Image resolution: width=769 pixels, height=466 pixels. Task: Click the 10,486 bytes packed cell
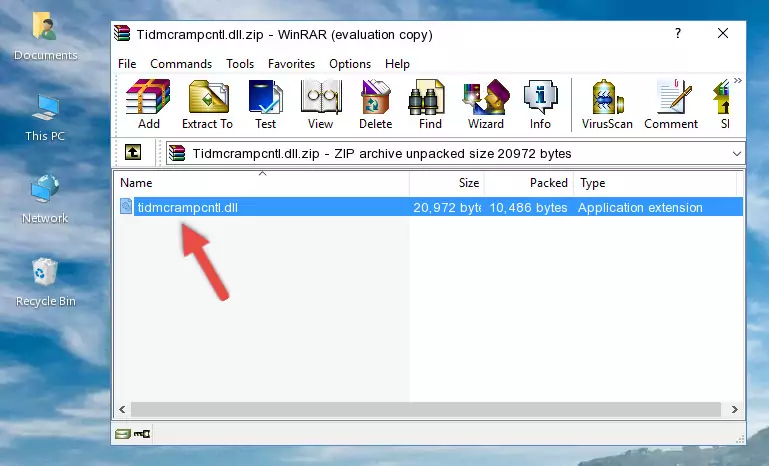click(528, 207)
